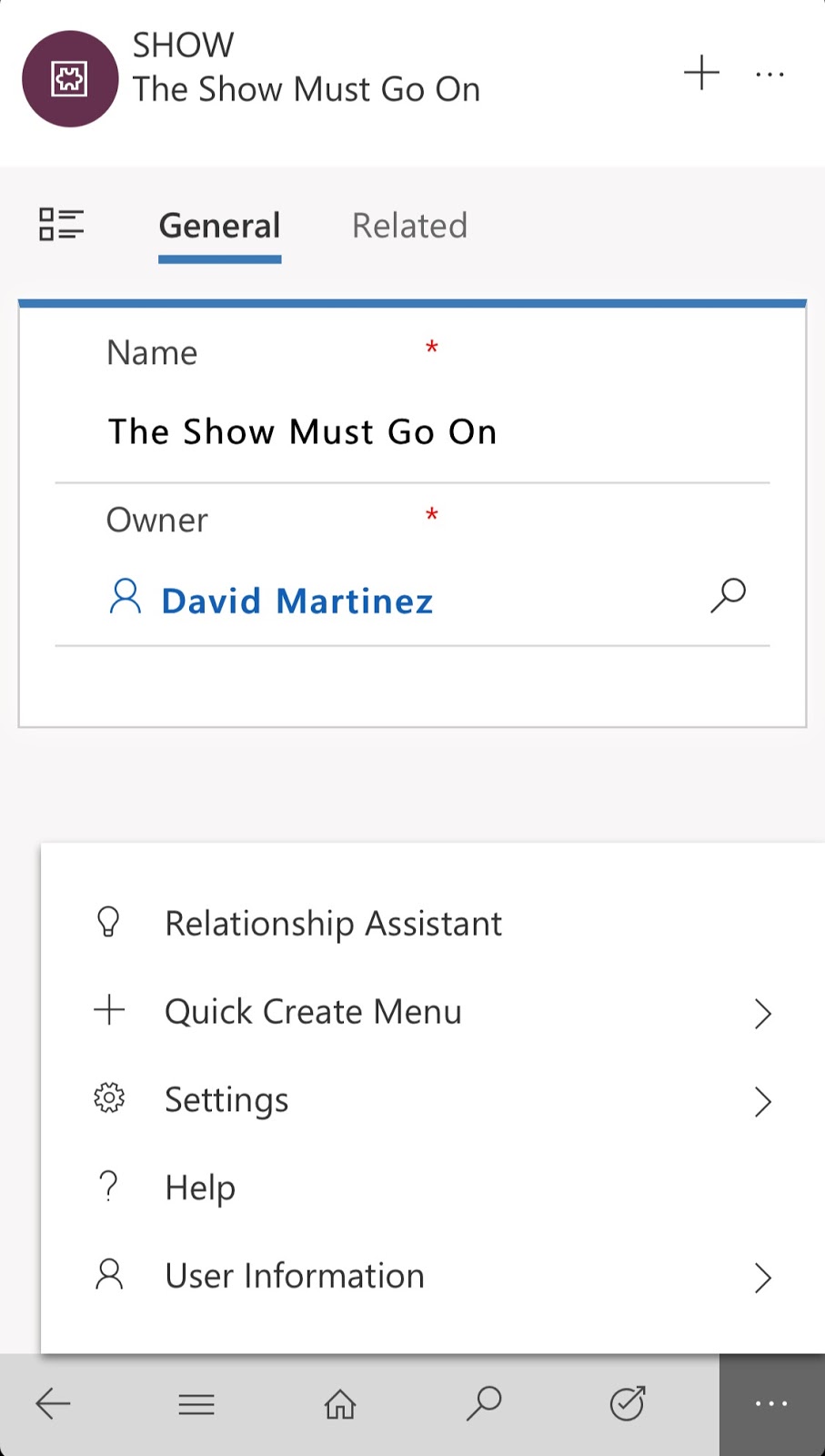Select the General tab
Image resolution: width=825 pixels, height=1456 pixels.
[219, 226]
